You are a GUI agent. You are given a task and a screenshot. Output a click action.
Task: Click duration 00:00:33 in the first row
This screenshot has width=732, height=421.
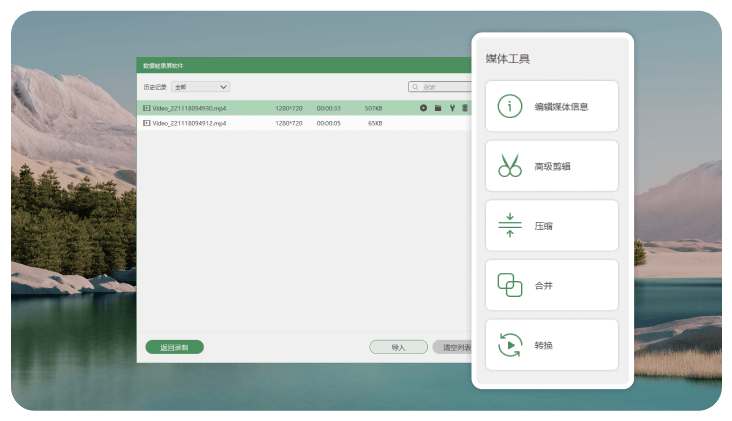[329, 108]
